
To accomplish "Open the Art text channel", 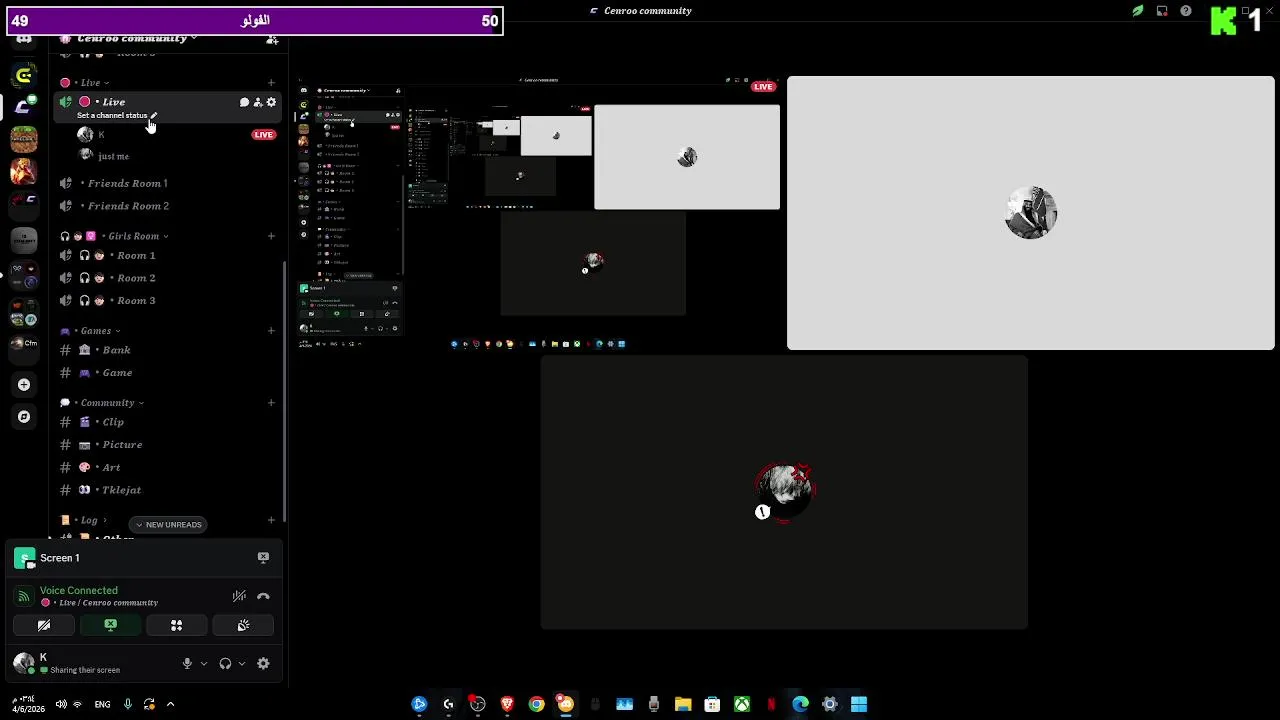I will tap(169, 467).
